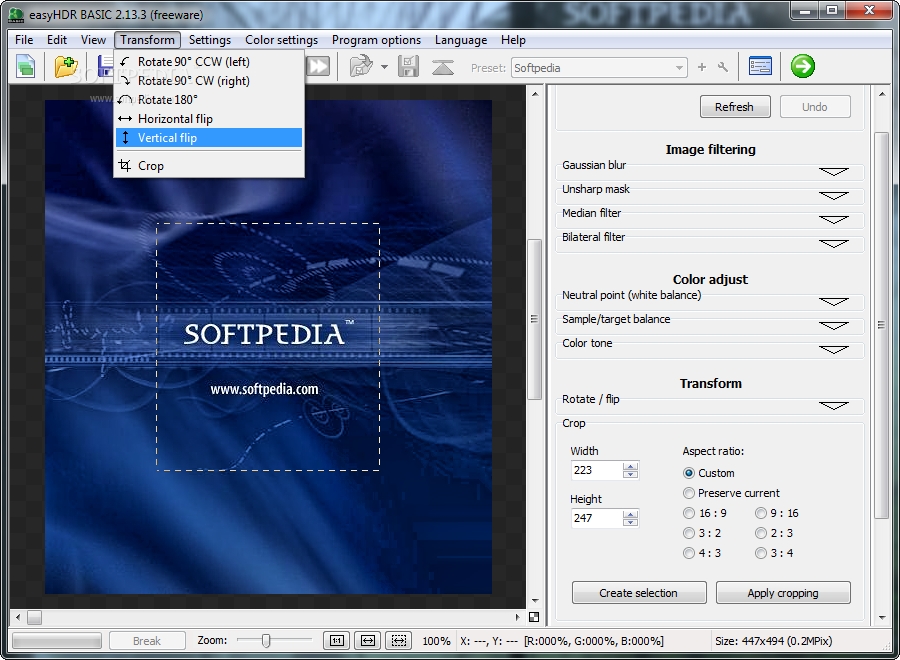Open the Edit menu
Viewport: 900px width, 660px height.
[57, 40]
